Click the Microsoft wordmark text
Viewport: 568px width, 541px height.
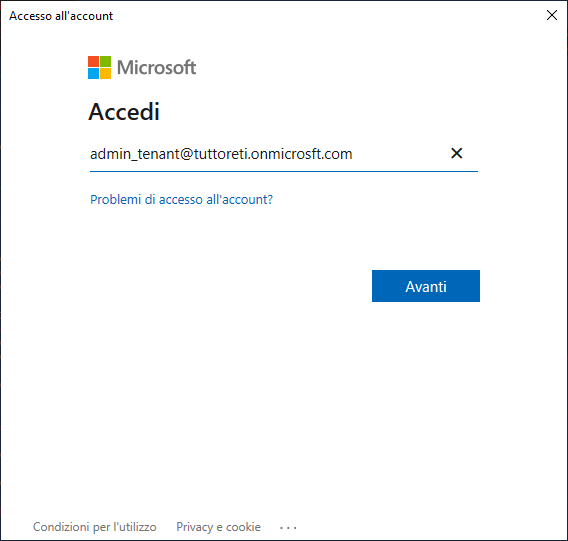[156, 67]
